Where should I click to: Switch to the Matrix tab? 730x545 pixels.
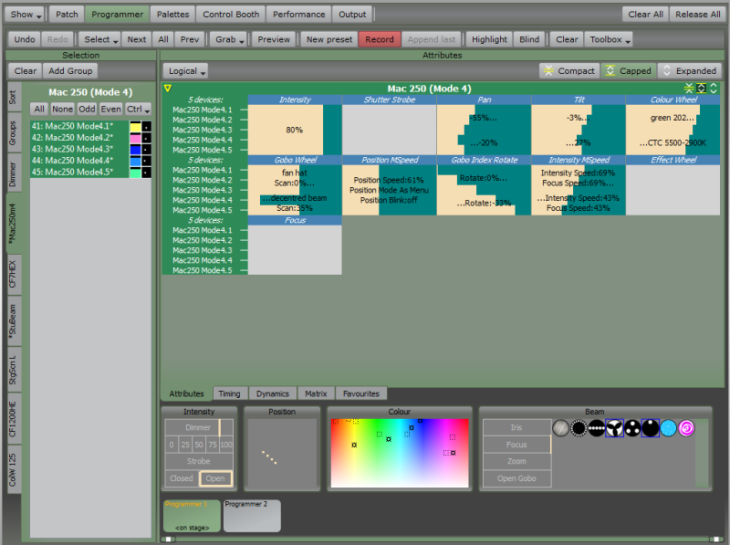coord(316,394)
